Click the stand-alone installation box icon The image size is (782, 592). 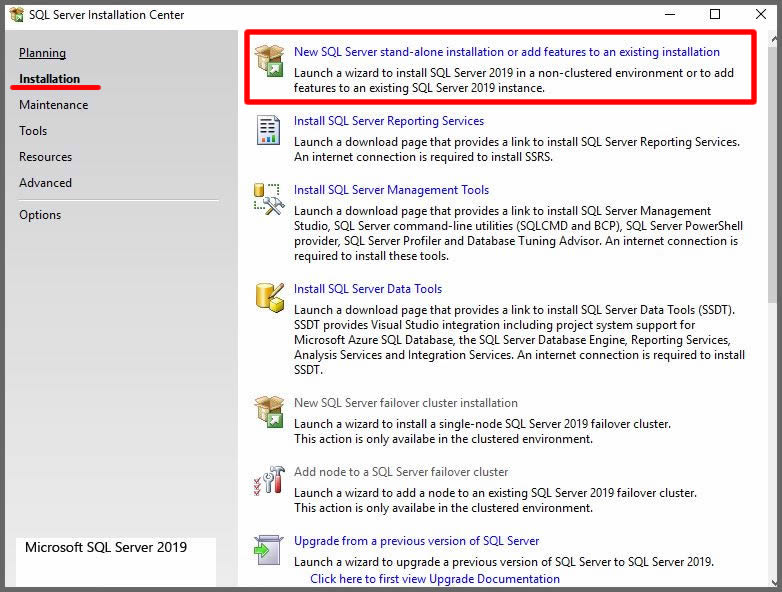click(269, 60)
